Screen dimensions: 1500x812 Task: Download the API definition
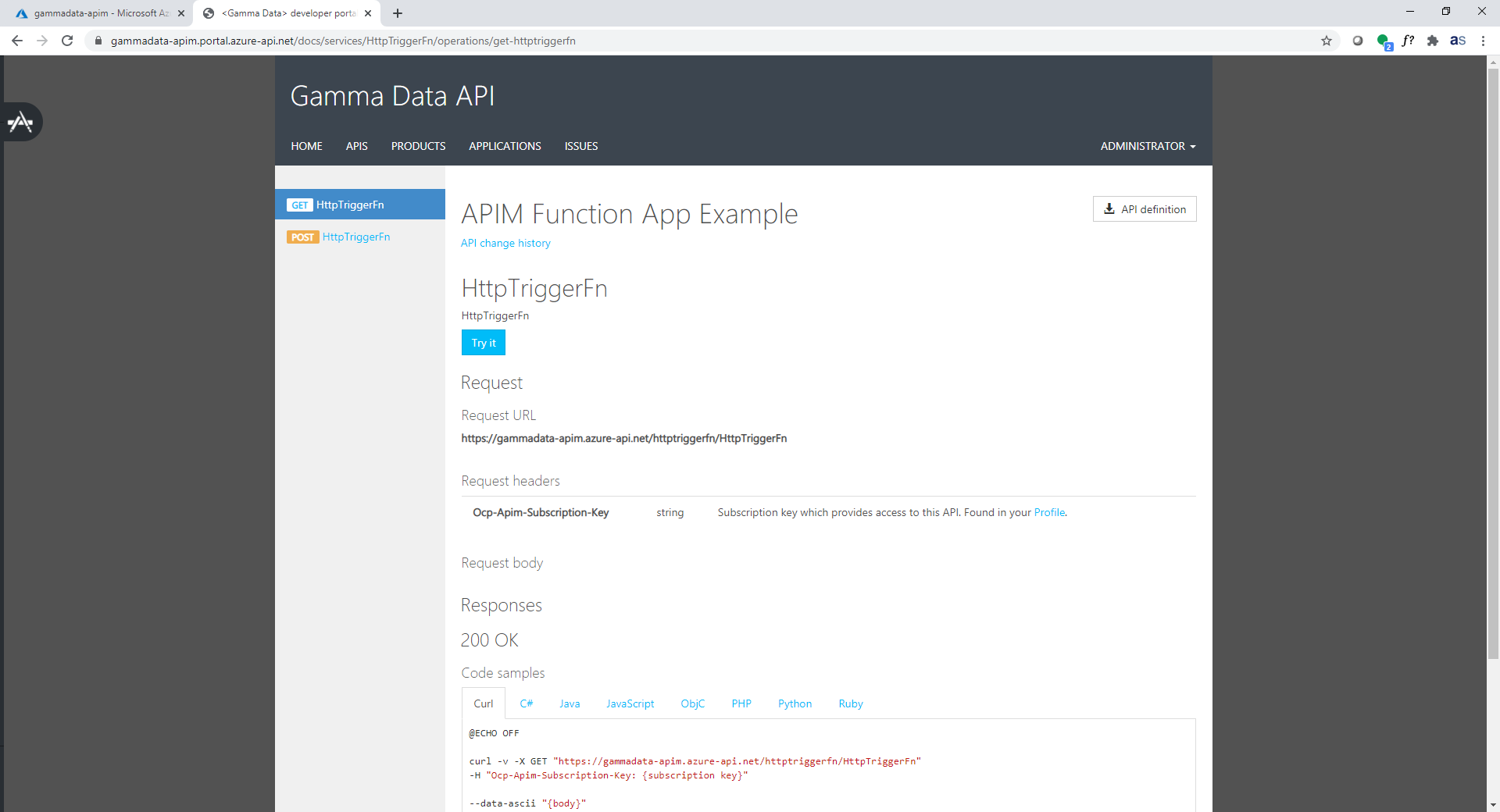[x=1145, y=209]
